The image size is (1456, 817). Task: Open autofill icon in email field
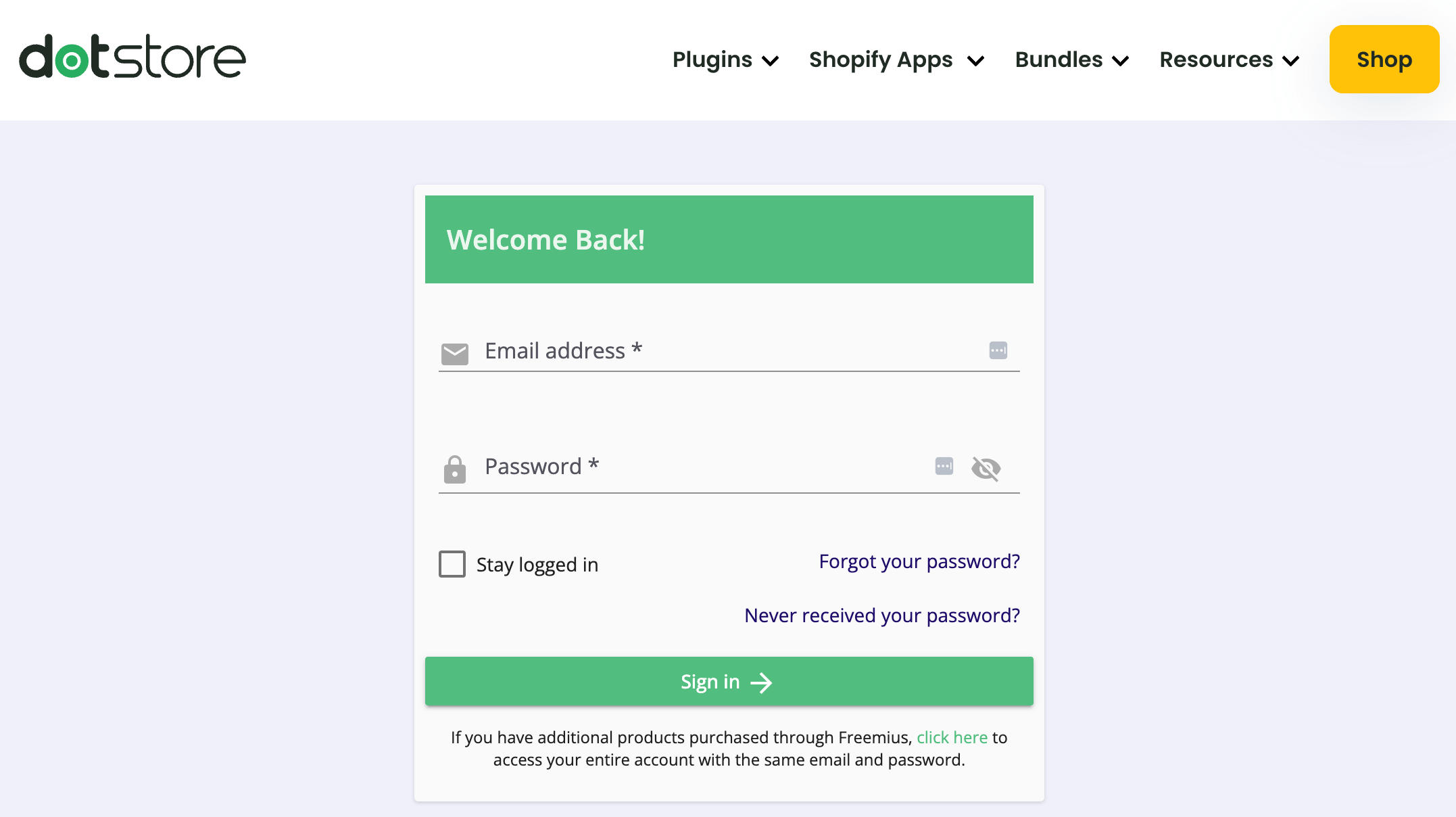998,350
